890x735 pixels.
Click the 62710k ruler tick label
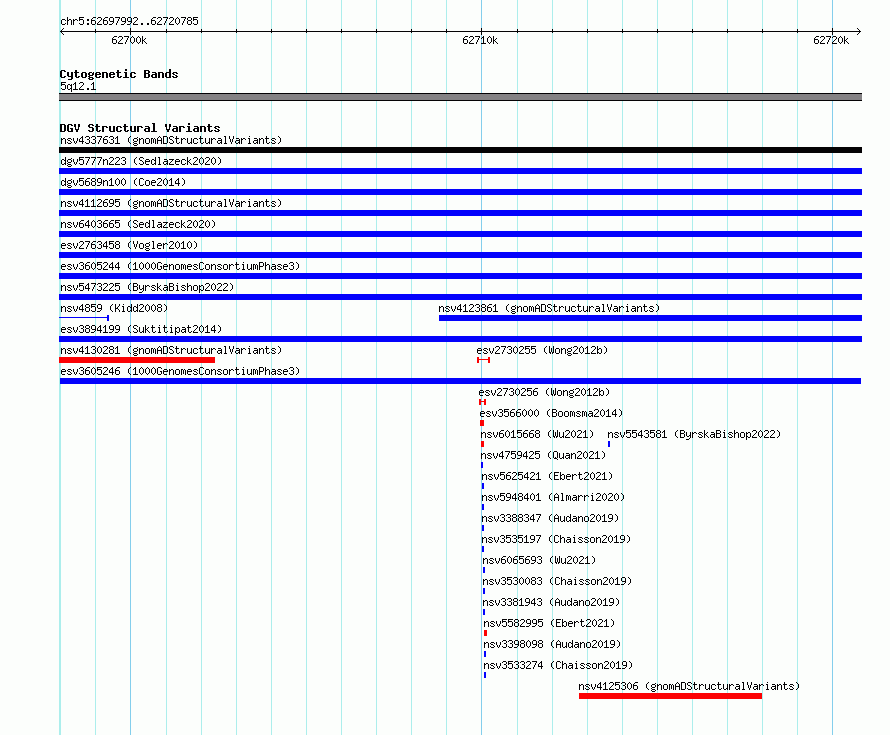tap(480, 40)
